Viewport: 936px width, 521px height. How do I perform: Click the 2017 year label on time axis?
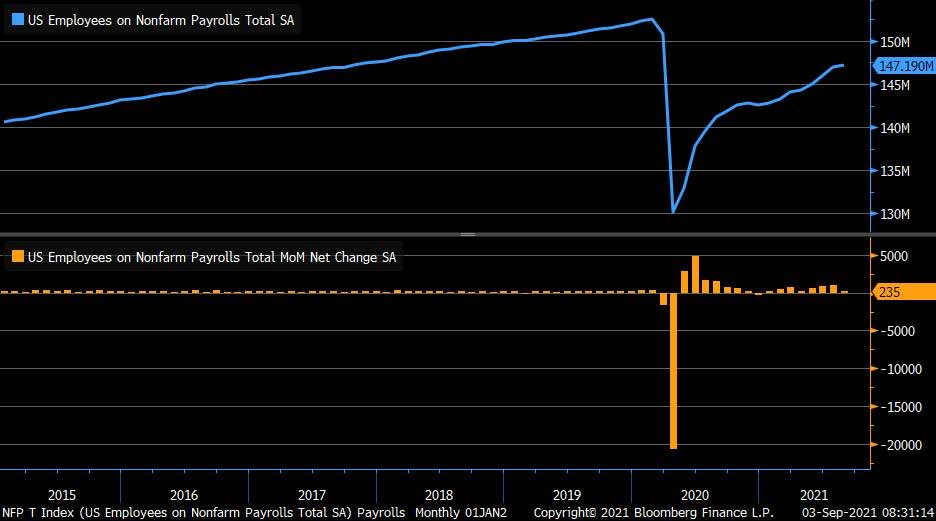[312, 495]
